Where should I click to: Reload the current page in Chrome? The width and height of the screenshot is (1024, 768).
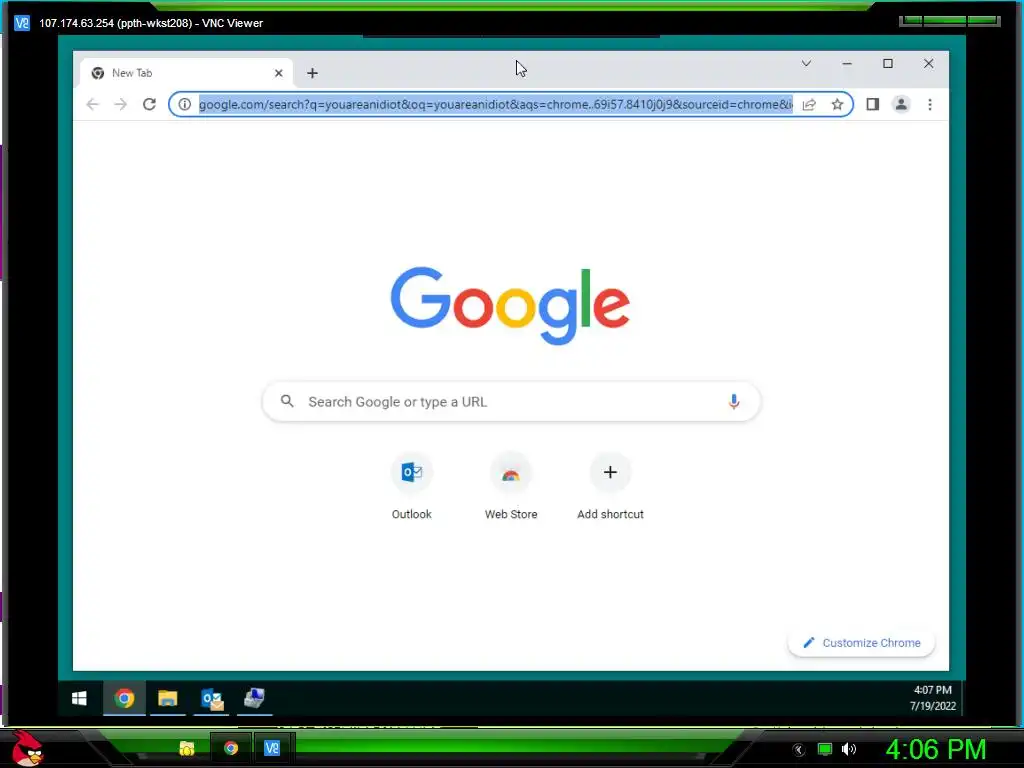pyautogui.click(x=149, y=104)
